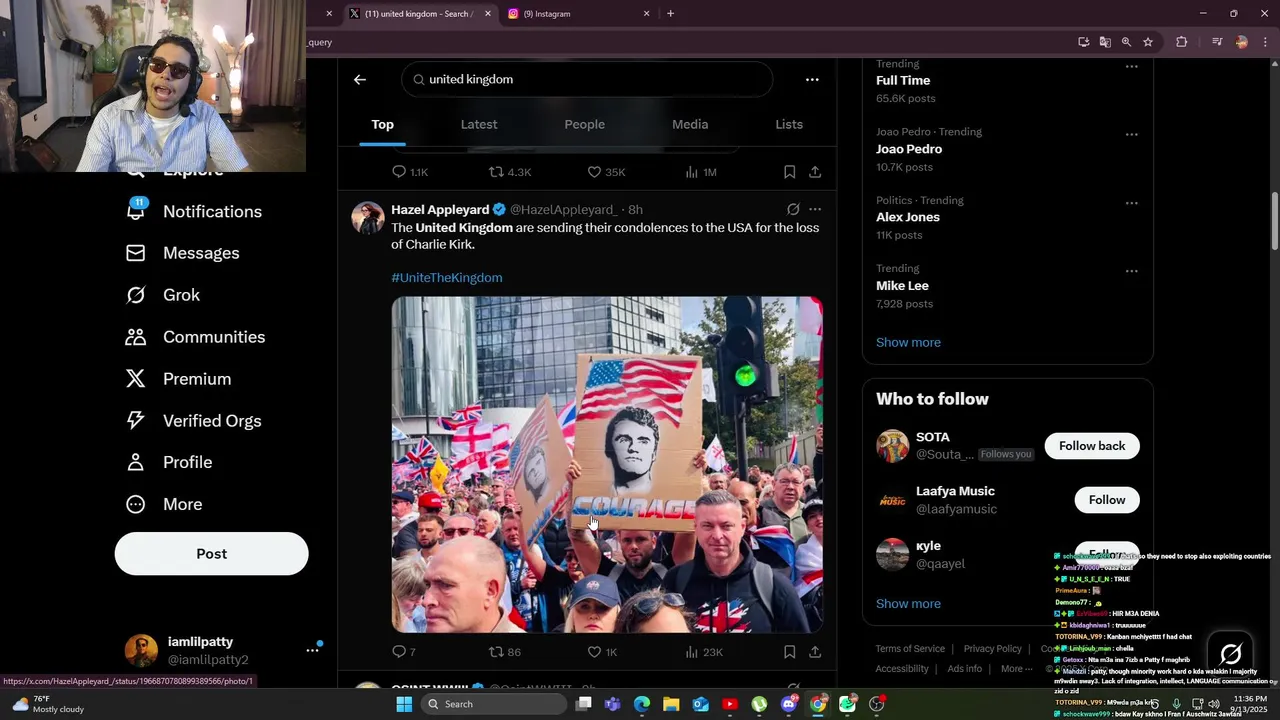
Task: Like Hazel Appleyard's post with 1K likes
Action: point(603,652)
